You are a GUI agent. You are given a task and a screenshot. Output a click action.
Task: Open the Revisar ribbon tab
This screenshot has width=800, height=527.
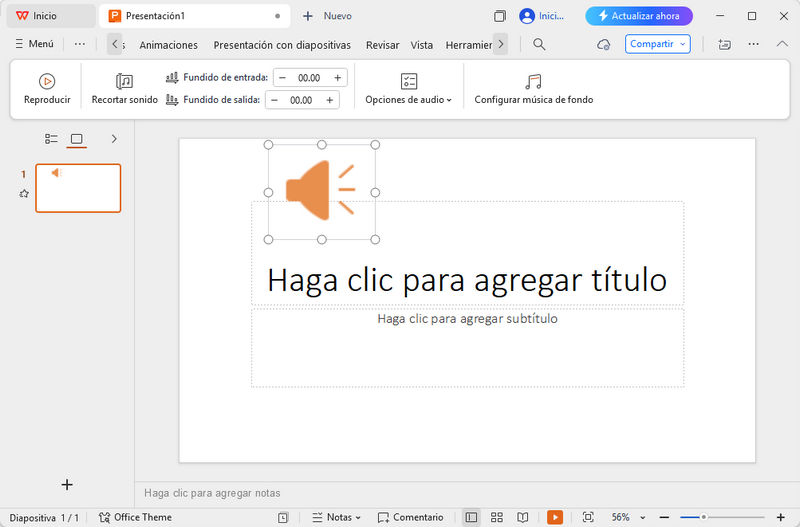click(382, 45)
